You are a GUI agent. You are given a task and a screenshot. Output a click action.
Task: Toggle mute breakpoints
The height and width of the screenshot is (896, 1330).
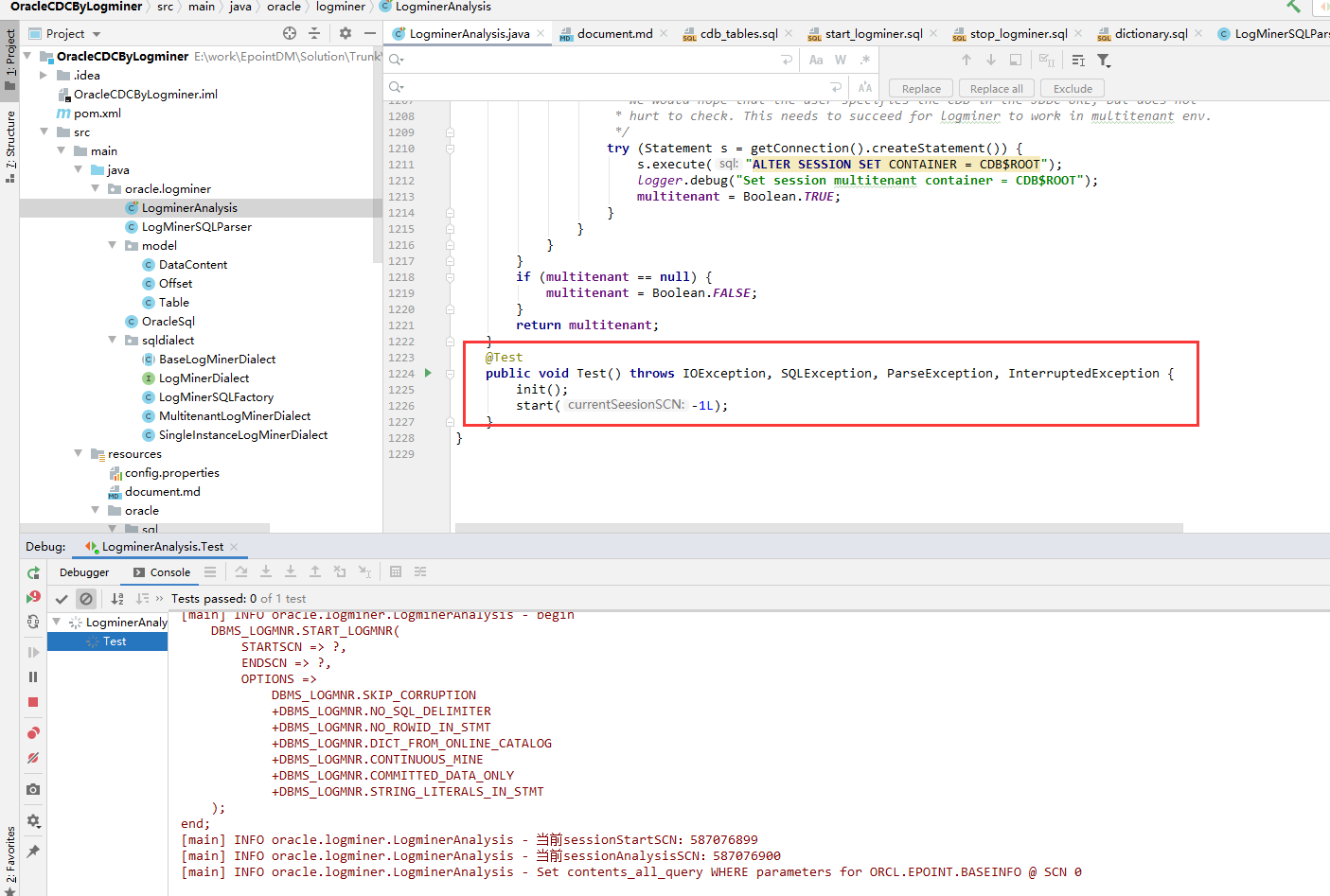tap(33, 758)
